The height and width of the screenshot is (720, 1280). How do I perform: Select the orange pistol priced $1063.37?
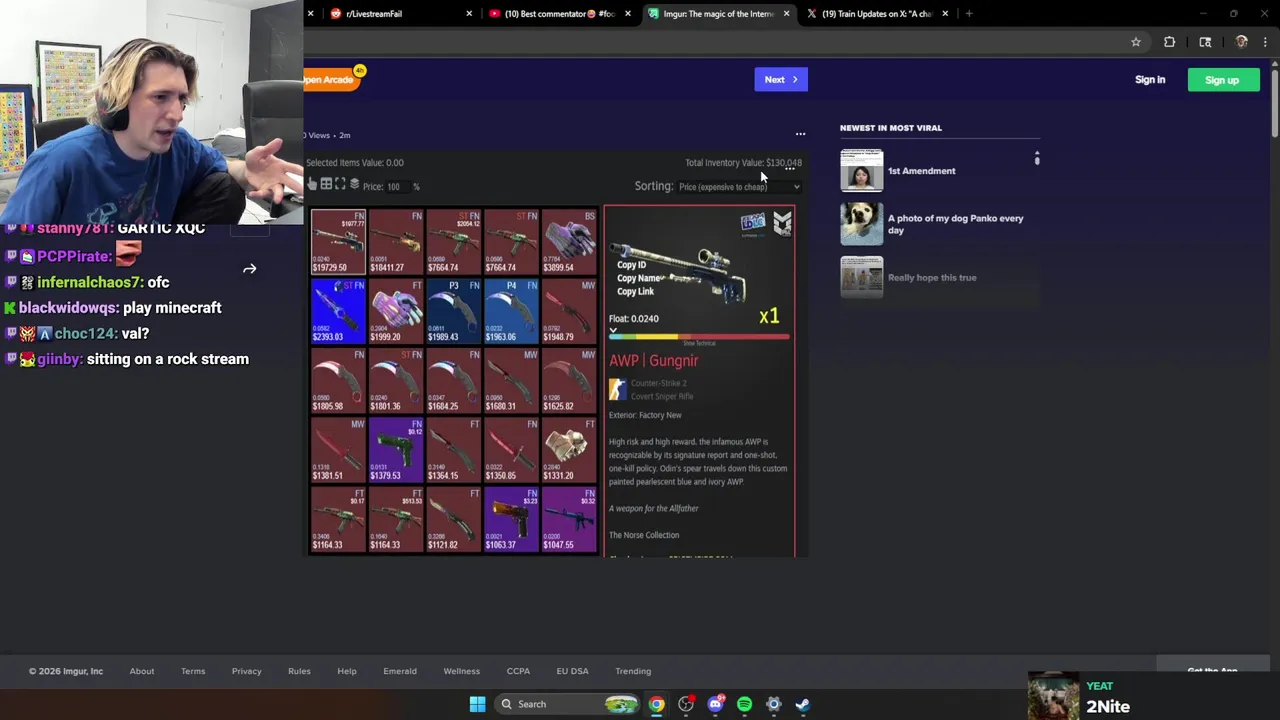click(x=512, y=519)
